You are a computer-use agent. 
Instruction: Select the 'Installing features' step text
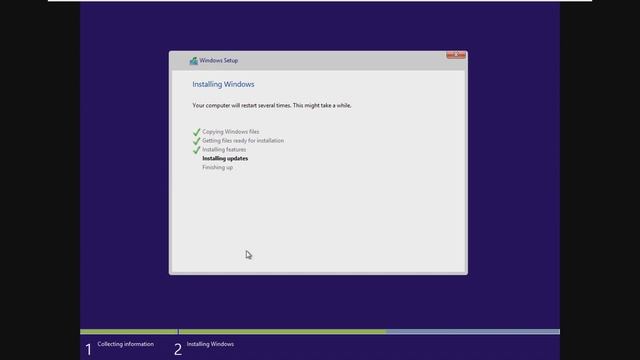(224, 149)
